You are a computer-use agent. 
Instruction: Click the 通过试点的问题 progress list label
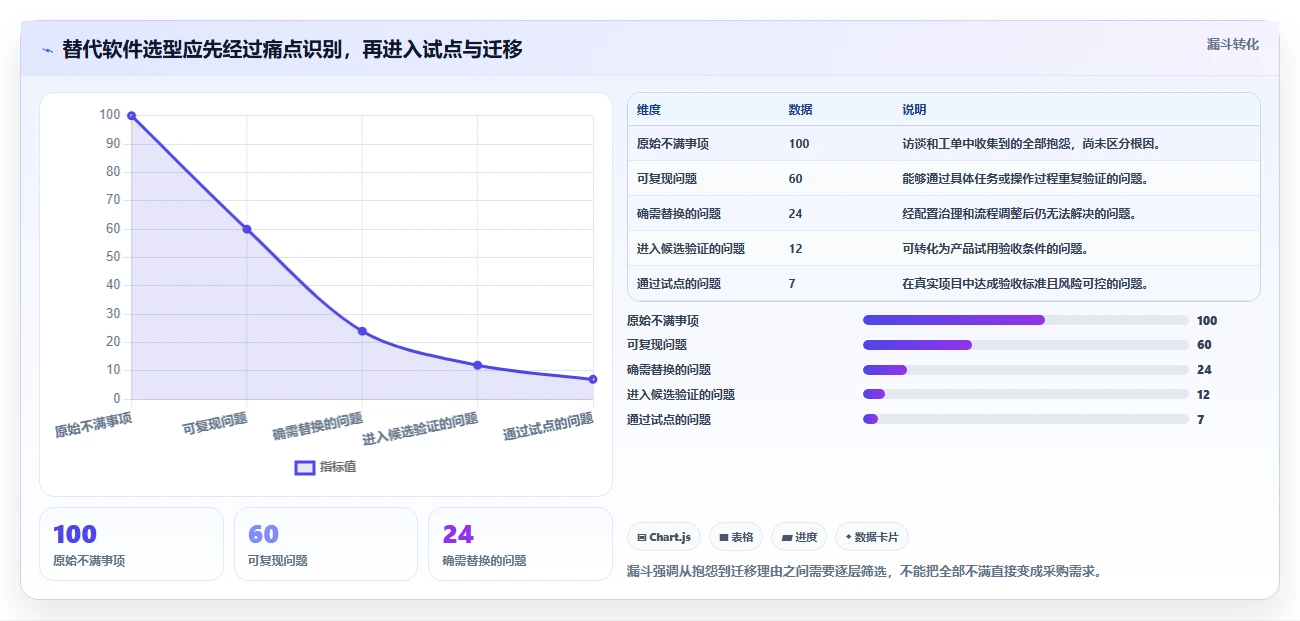(669, 420)
